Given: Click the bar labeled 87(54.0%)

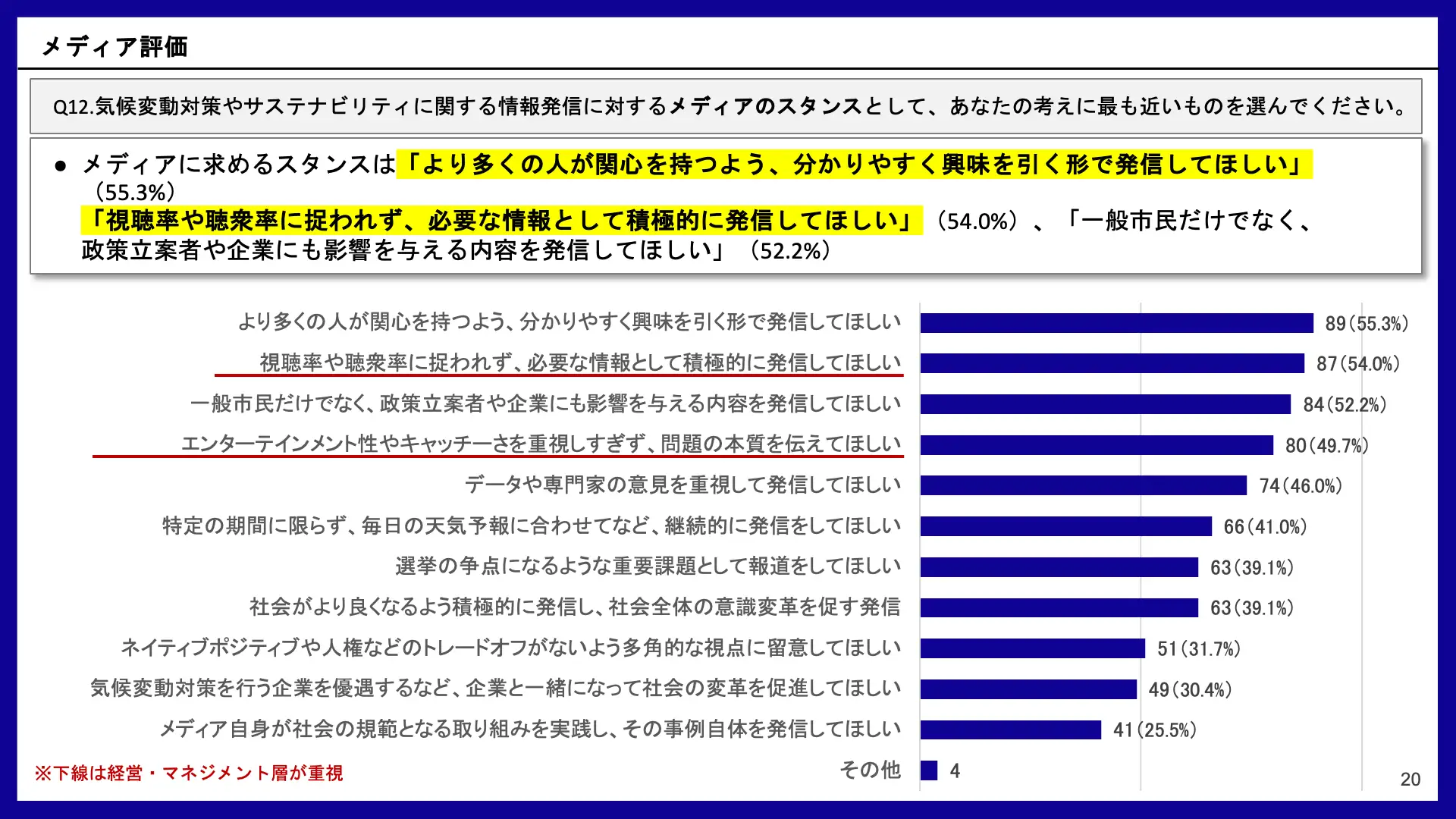Looking at the screenshot, I should (x=1112, y=363).
